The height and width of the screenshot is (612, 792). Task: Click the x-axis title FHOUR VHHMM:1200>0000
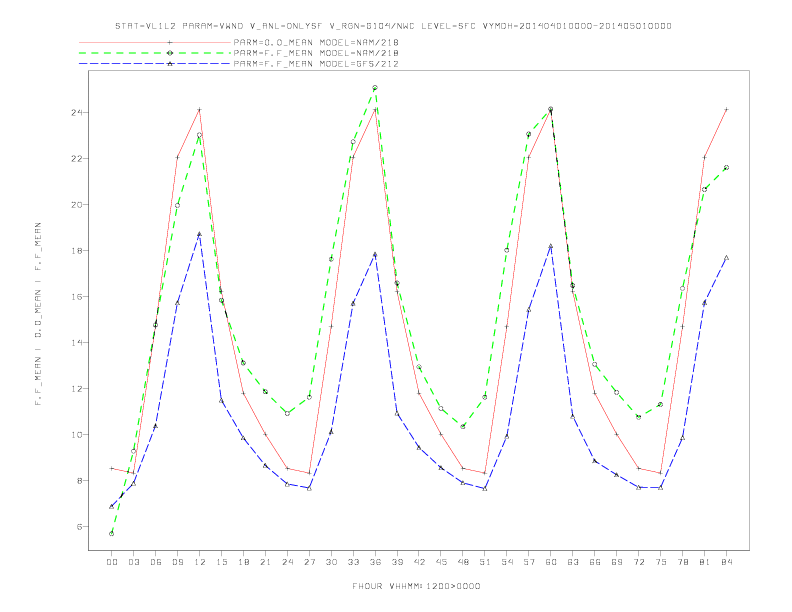pos(416,586)
